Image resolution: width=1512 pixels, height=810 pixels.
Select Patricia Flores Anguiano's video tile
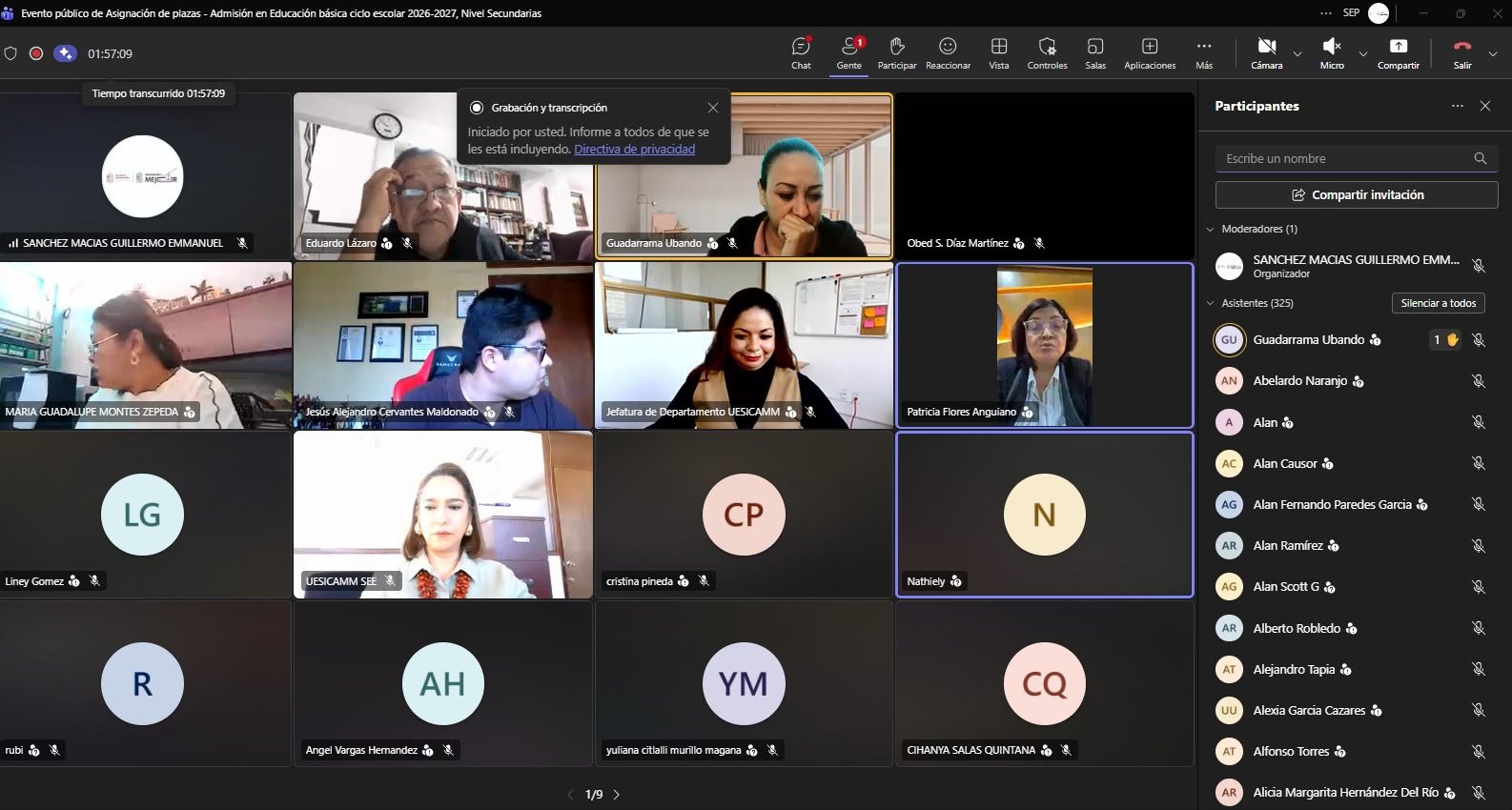1045,345
